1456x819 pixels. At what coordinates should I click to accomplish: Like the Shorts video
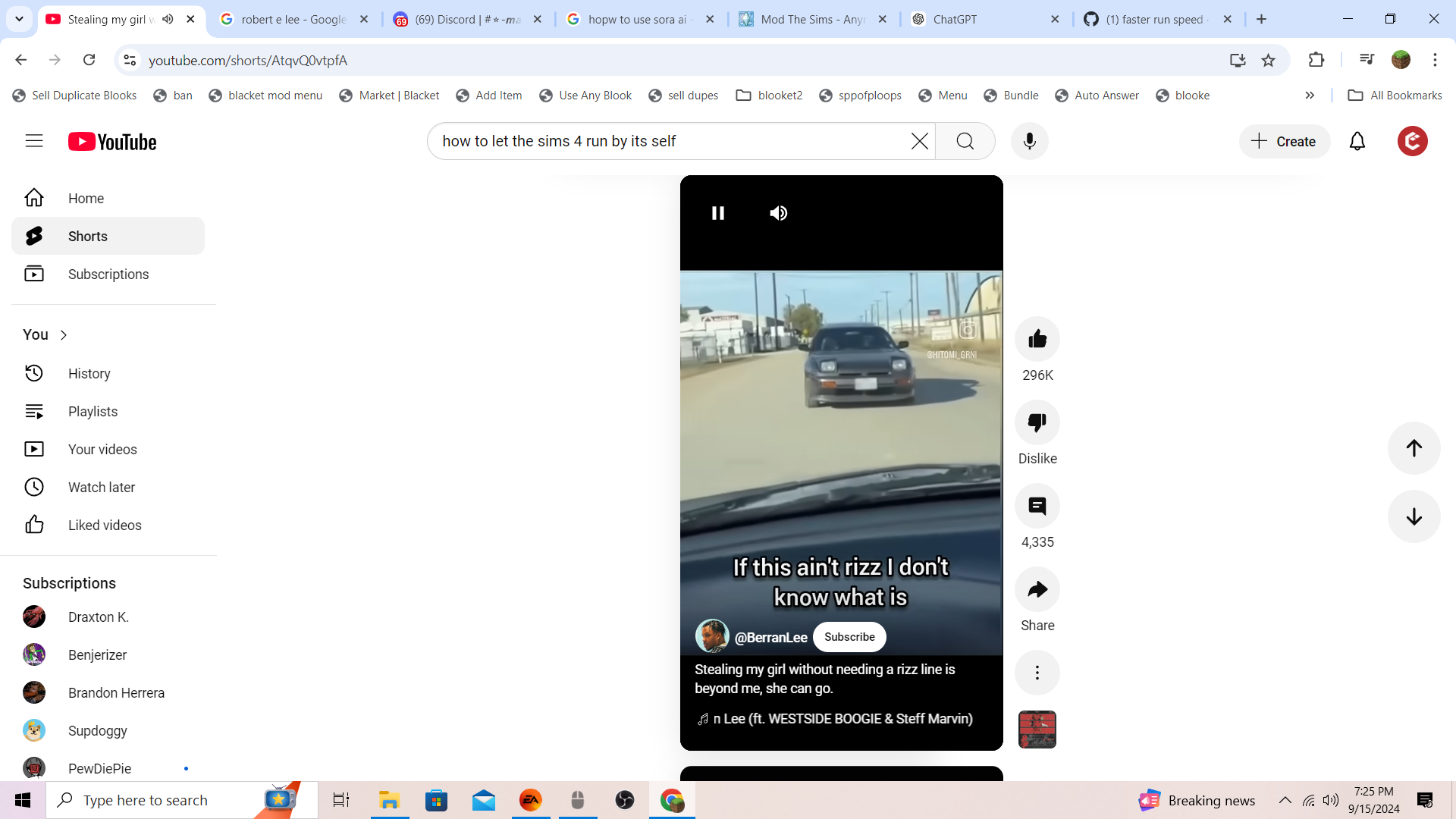pyautogui.click(x=1037, y=339)
